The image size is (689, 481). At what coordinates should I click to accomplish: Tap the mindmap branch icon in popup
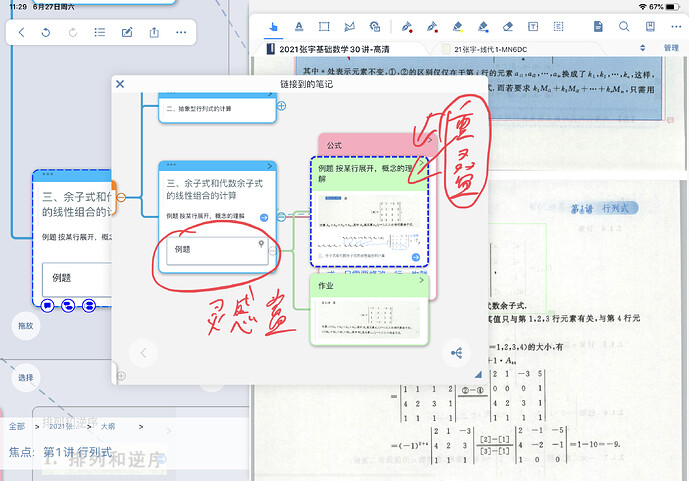coord(457,353)
